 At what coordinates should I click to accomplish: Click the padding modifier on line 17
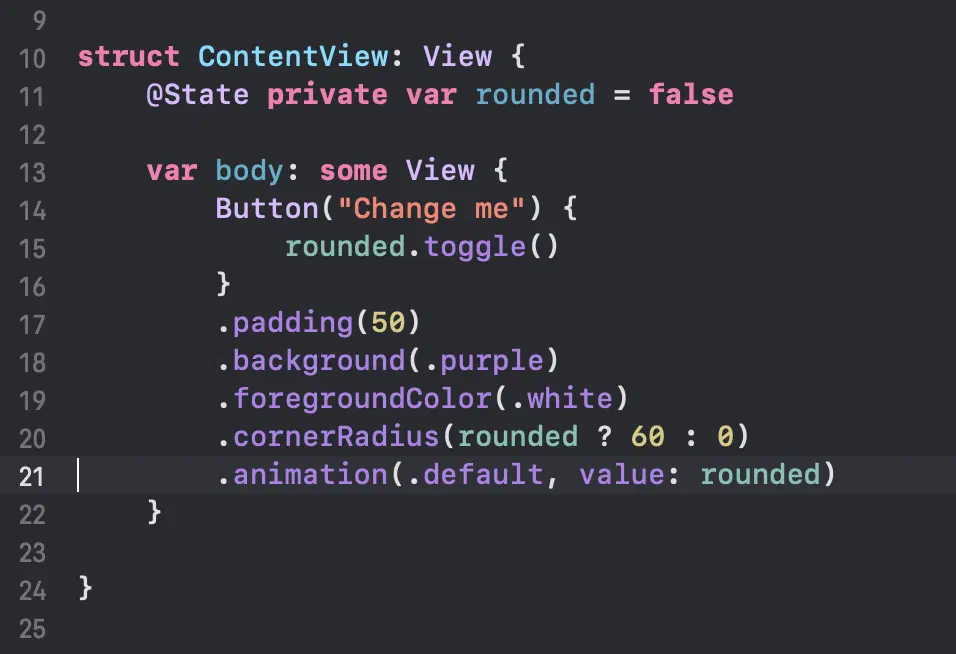pos(293,323)
